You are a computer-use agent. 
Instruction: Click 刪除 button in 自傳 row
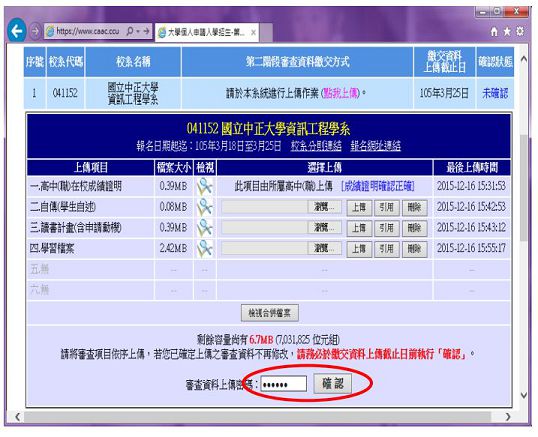point(415,208)
